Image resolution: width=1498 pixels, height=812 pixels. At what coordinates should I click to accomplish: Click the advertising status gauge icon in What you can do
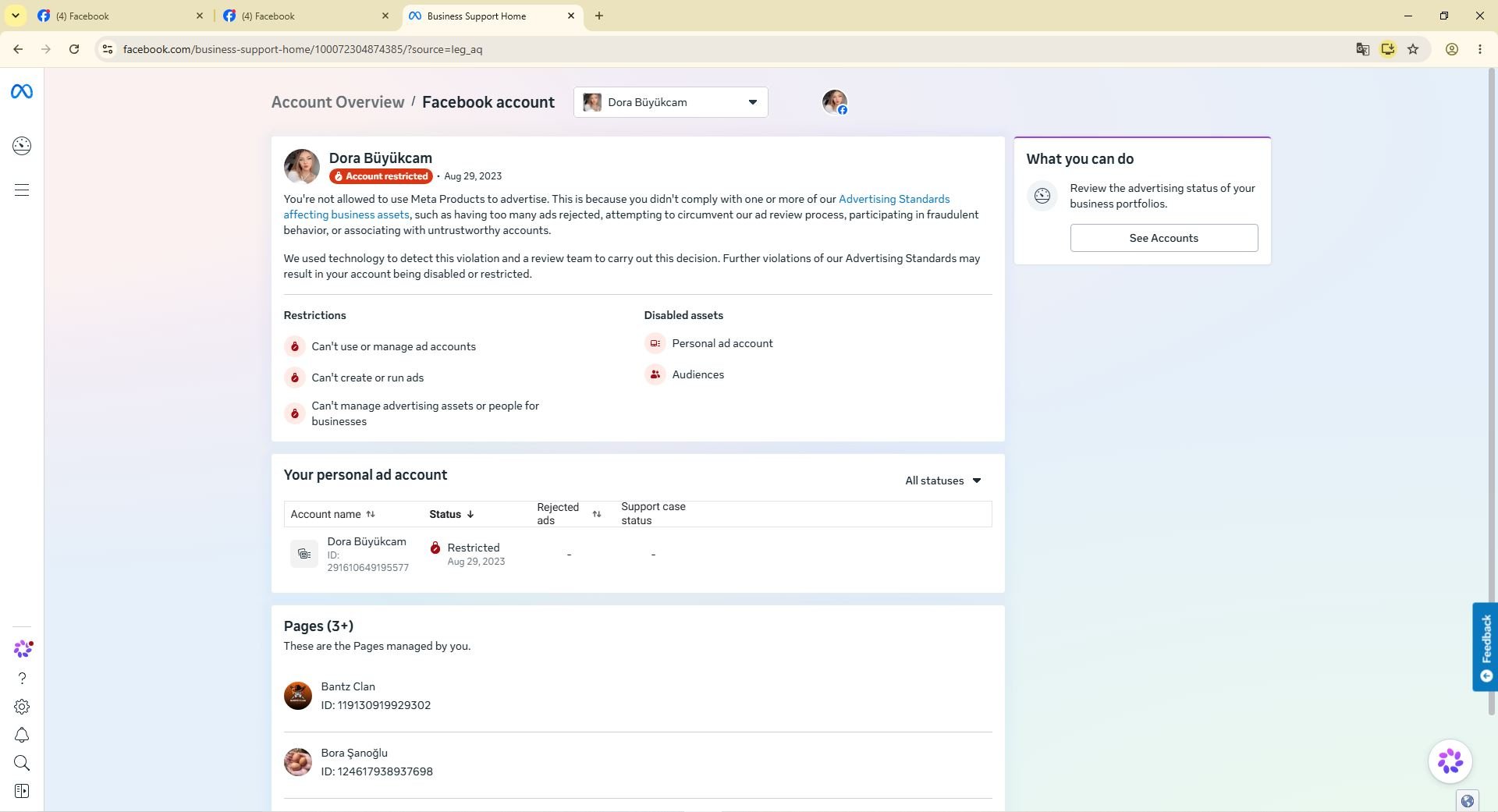1042,196
